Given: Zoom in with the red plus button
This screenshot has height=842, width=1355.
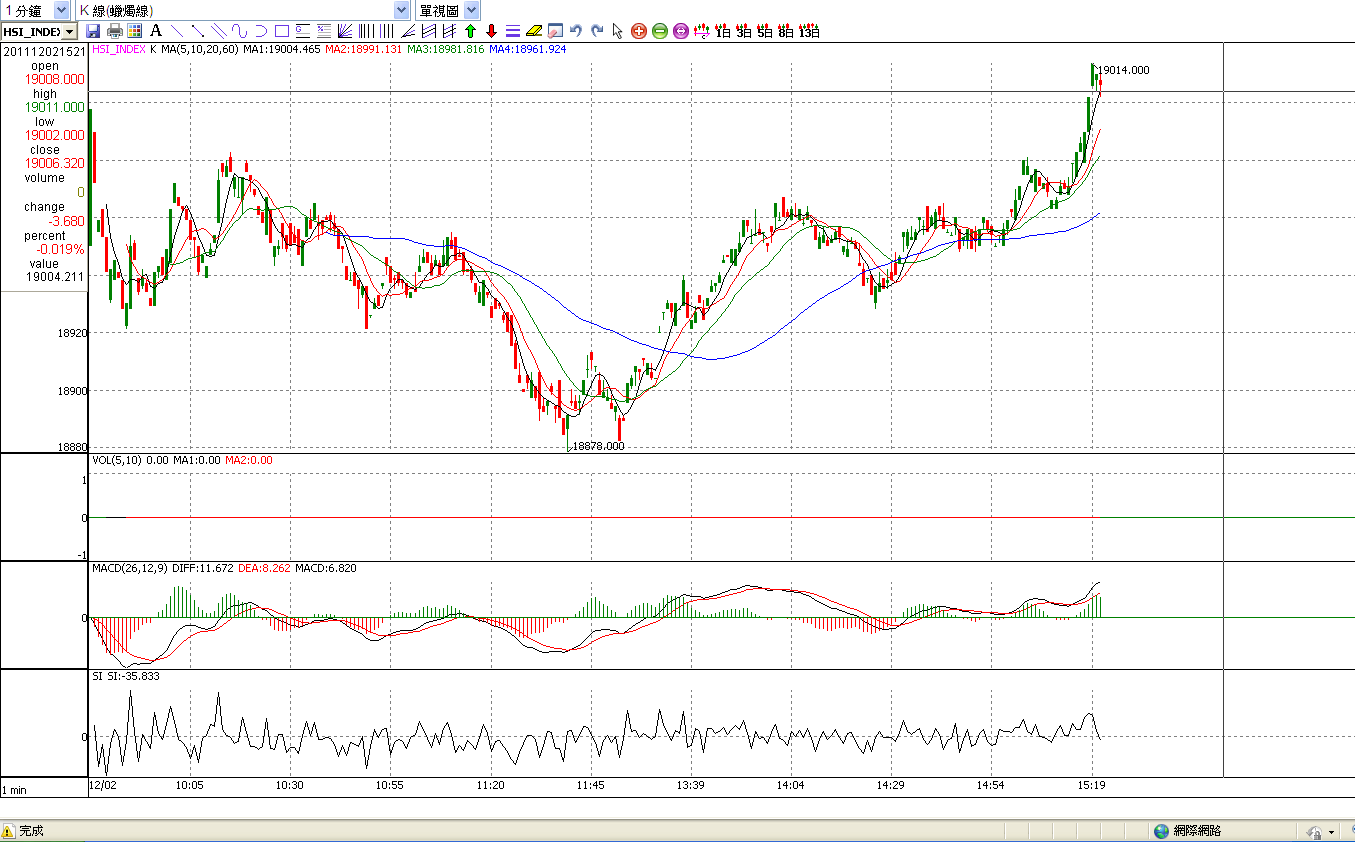Looking at the screenshot, I should [639, 31].
